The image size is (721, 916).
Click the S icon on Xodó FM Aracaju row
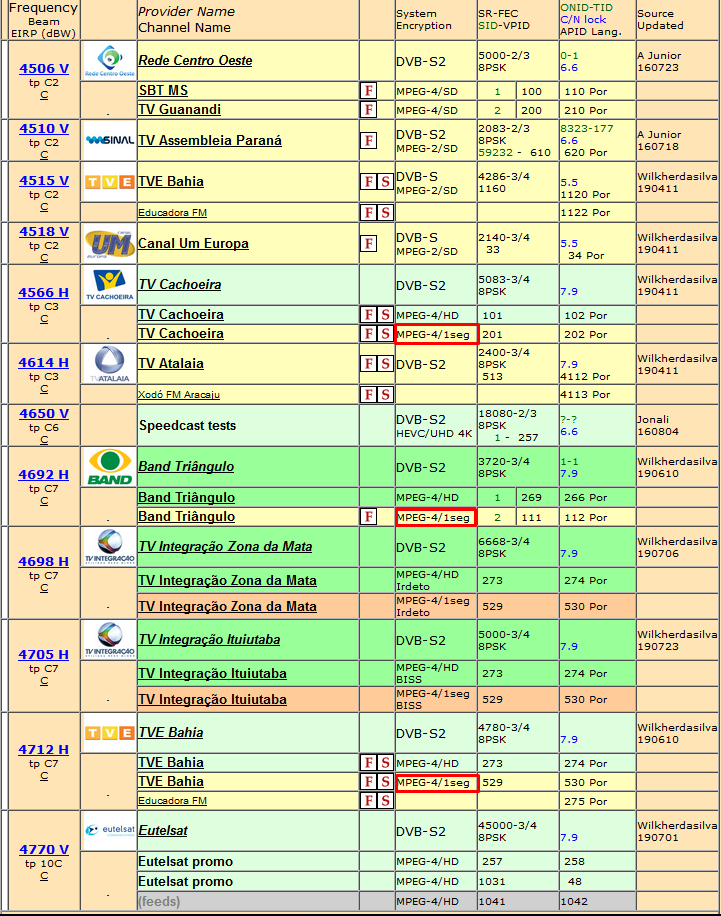pos(385,394)
